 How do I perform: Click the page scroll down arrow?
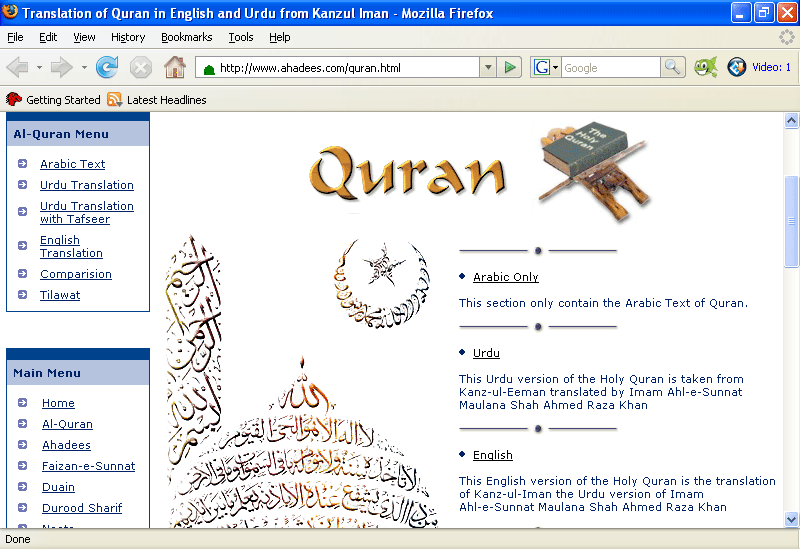(x=791, y=519)
